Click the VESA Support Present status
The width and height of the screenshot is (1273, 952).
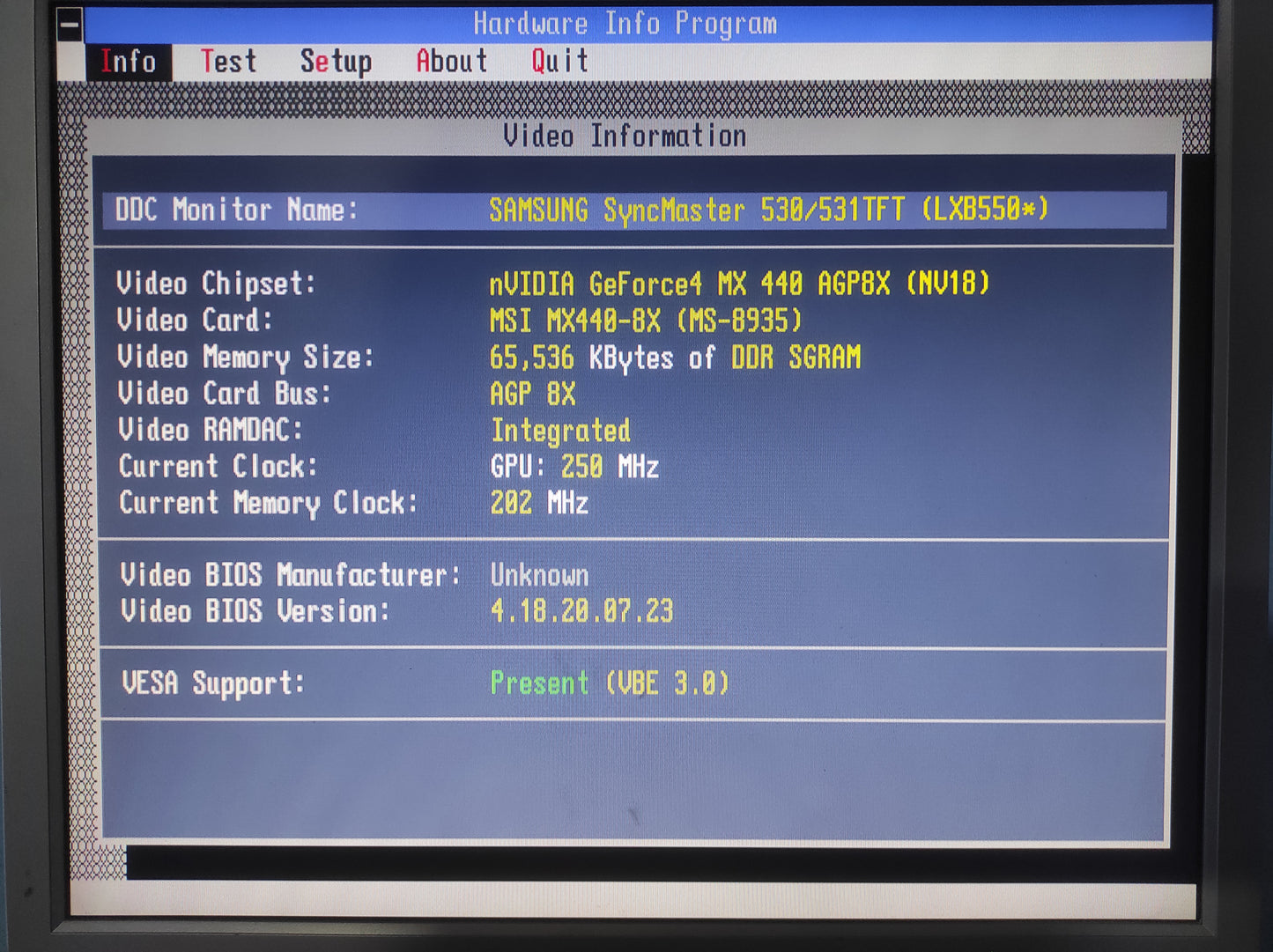click(x=539, y=683)
